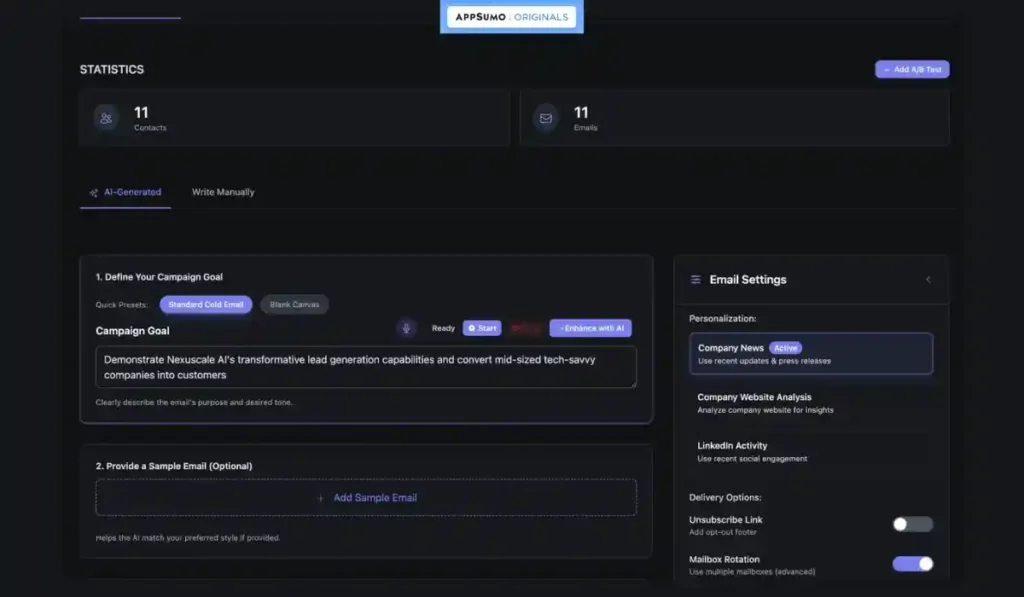Open the AI-Generated tab
The width and height of the screenshot is (1024, 597).
(132, 192)
